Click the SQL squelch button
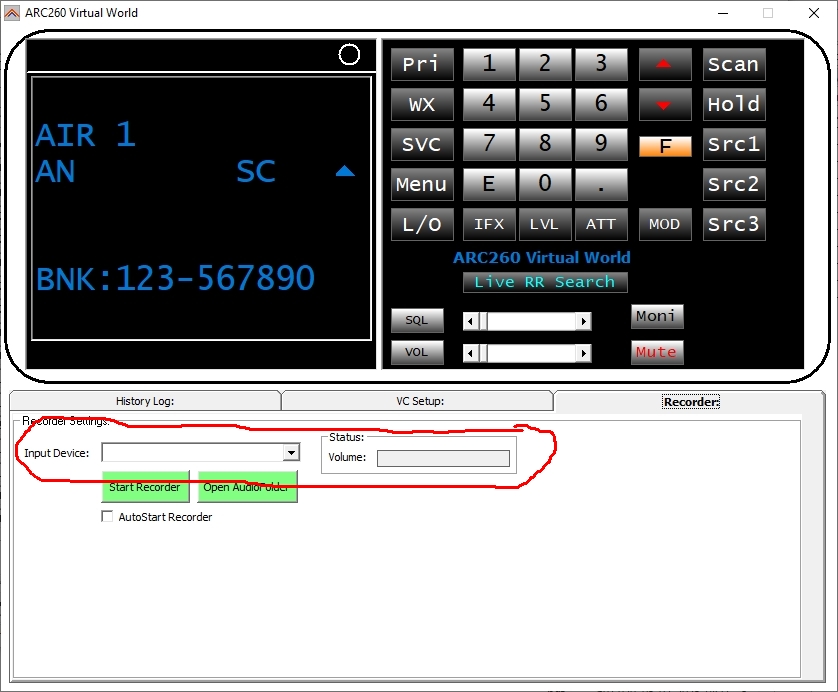 (x=417, y=321)
